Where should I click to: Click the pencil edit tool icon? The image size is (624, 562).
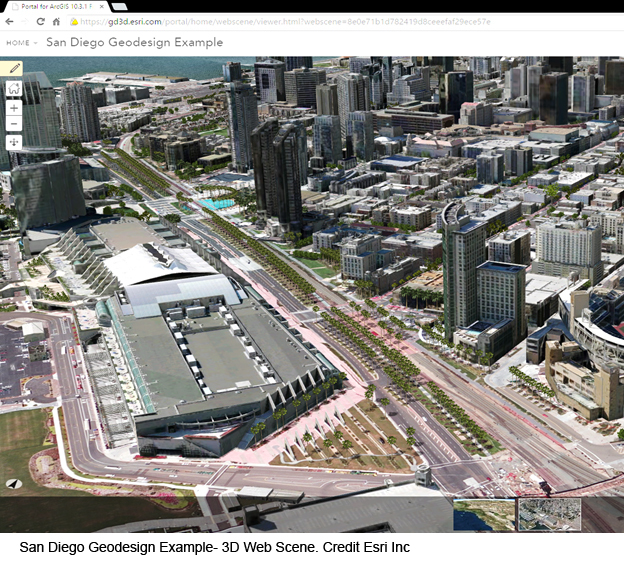click(x=13, y=69)
